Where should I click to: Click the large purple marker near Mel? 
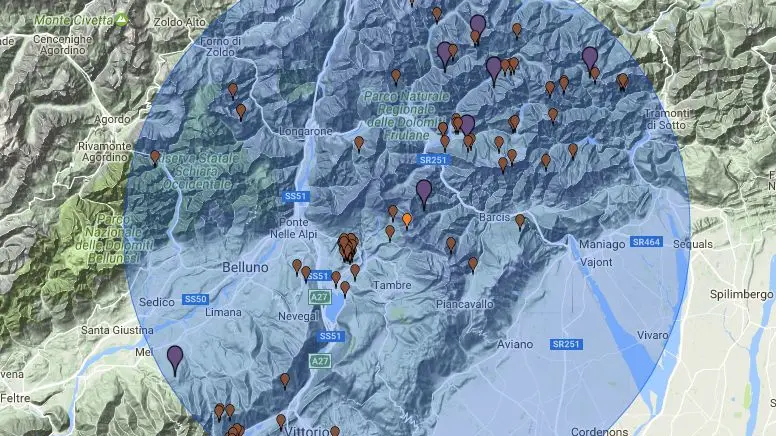[x=175, y=357]
